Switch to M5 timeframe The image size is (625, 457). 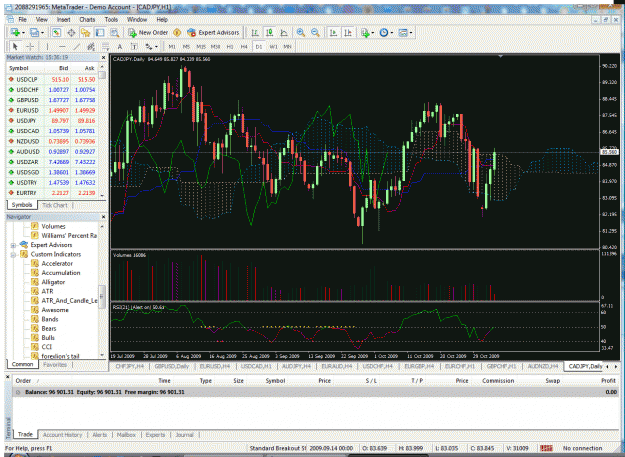coord(186,47)
